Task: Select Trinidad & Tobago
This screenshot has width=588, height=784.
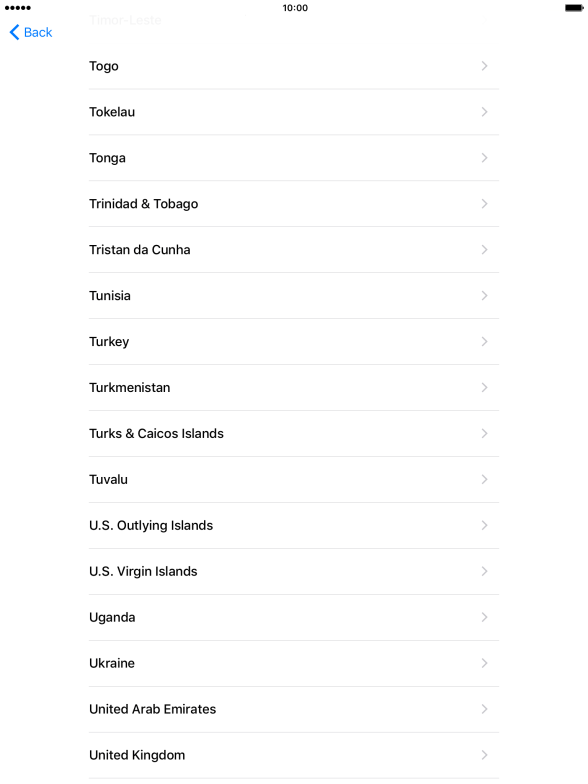Action: point(294,204)
